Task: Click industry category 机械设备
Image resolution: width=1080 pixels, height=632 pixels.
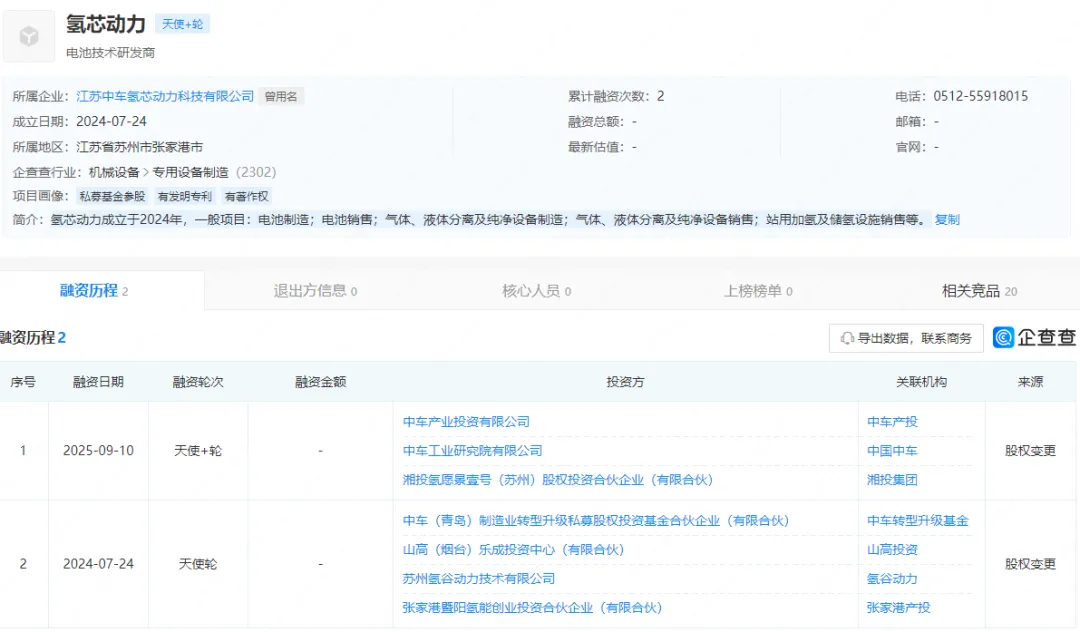Action: coord(114,172)
